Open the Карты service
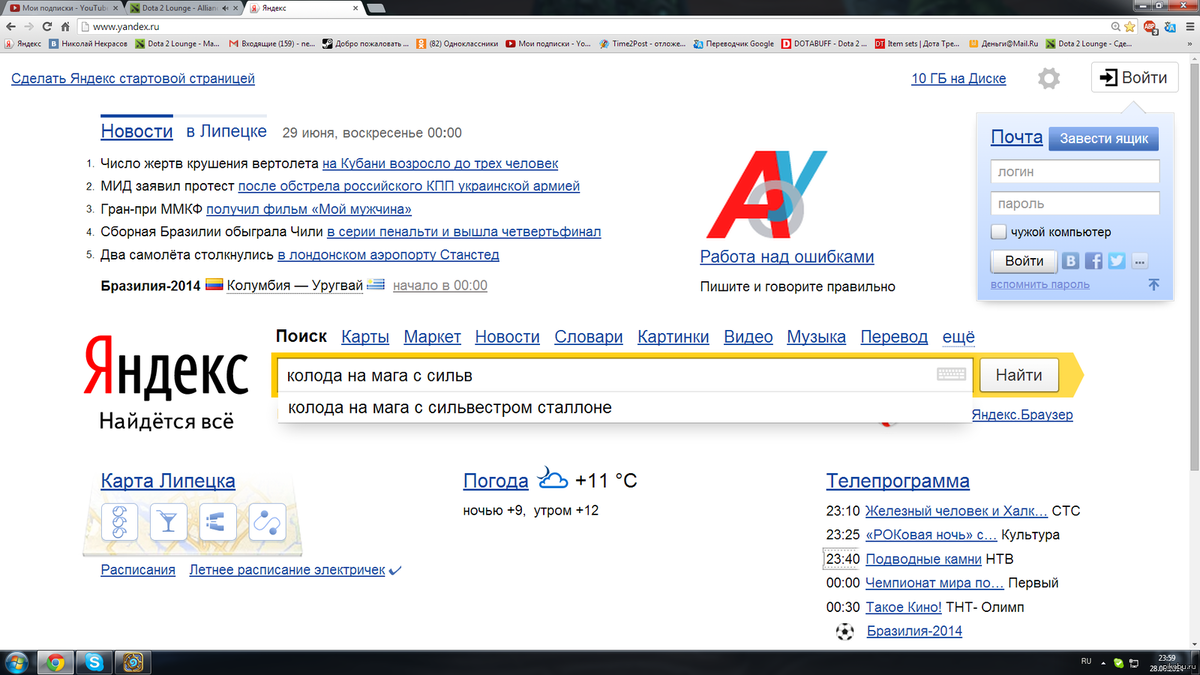The height and width of the screenshot is (675, 1200). [x=365, y=337]
